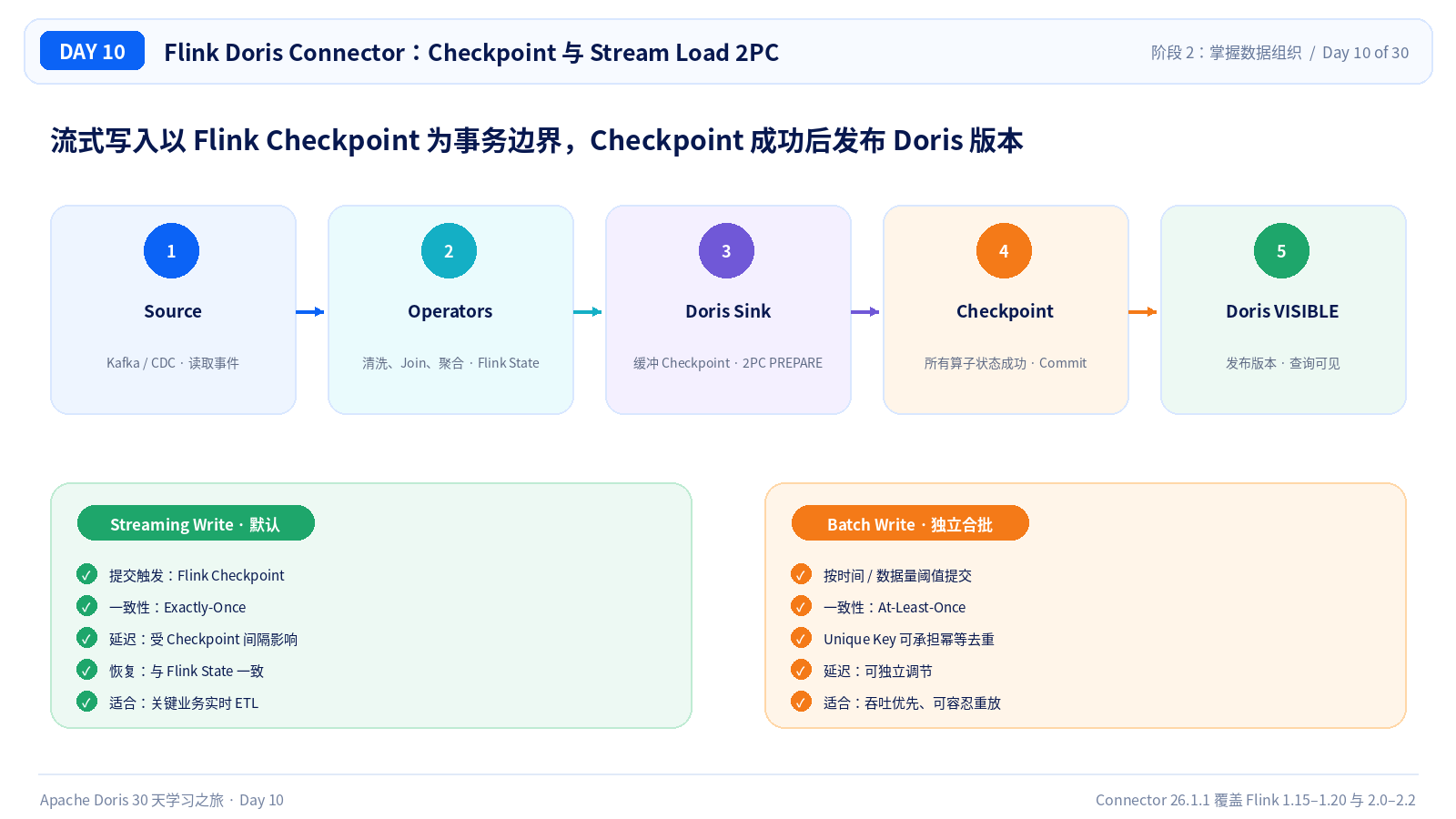Click check icon beside 延迟:受 Checkpoint 间隔影响
The width and height of the screenshot is (1456, 819).
pyautogui.click(x=86, y=638)
